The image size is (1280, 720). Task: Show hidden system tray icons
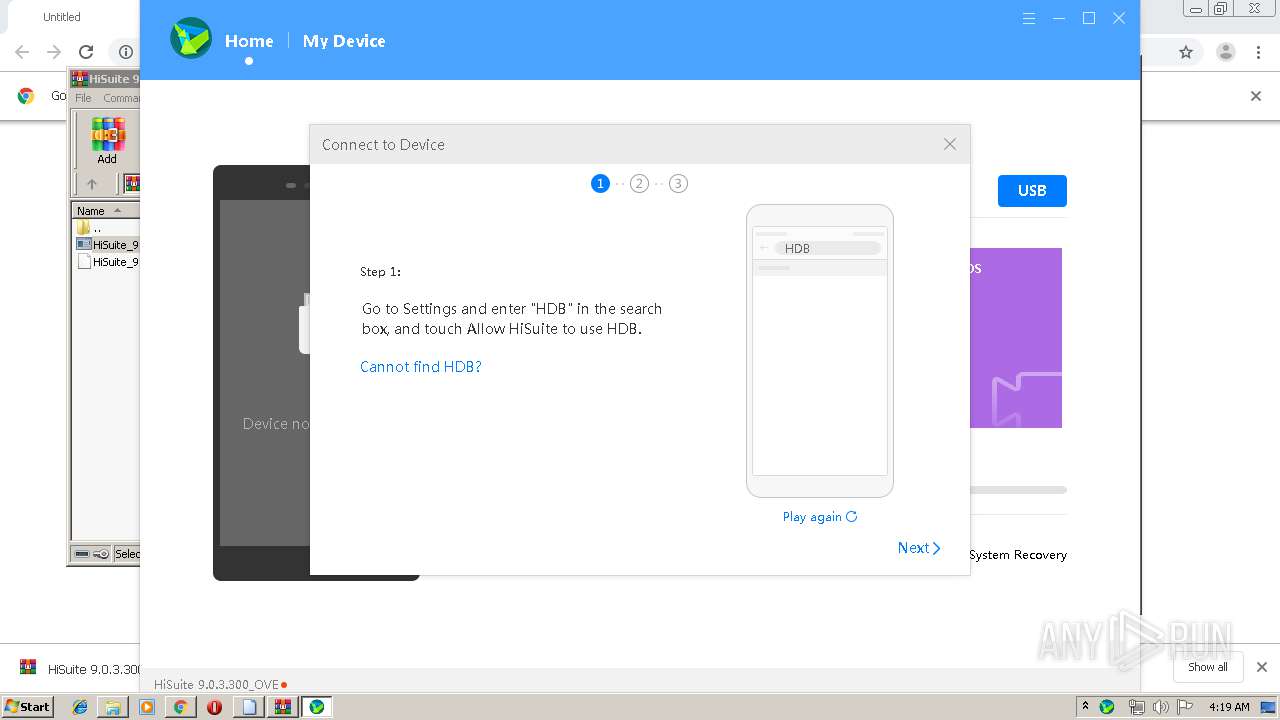point(1085,707)
